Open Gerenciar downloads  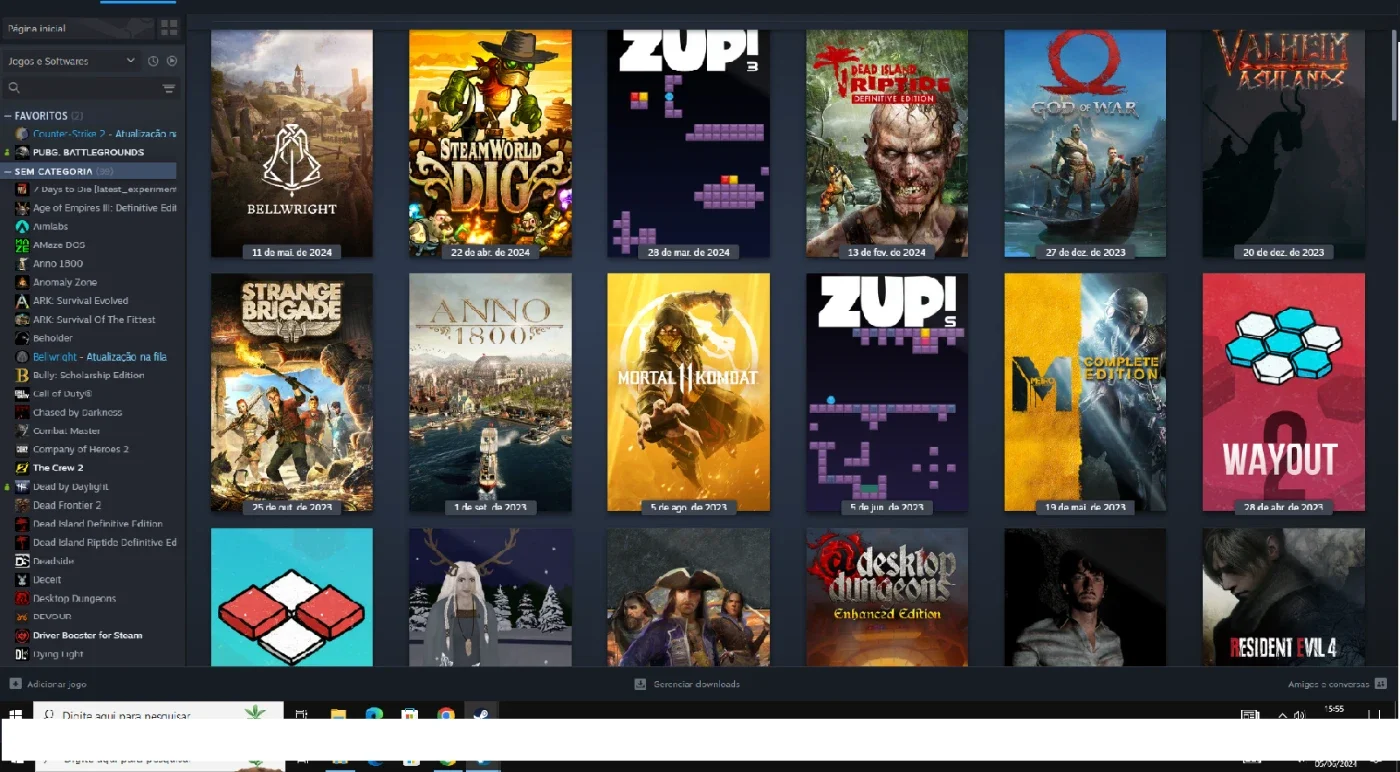point(697,684)
